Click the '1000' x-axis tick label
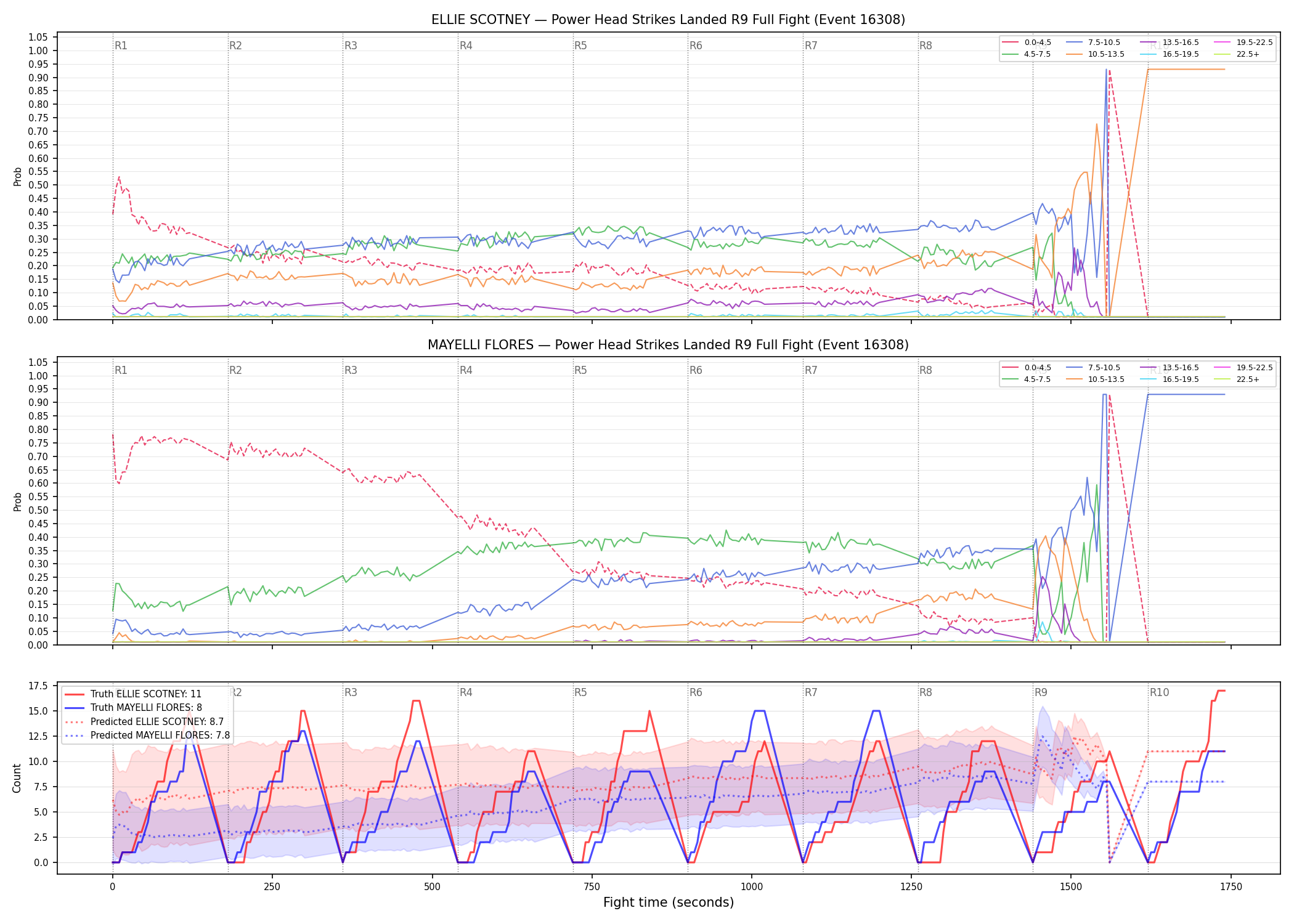Screen dimensions: 1294x924 click(x=752, y=887)
